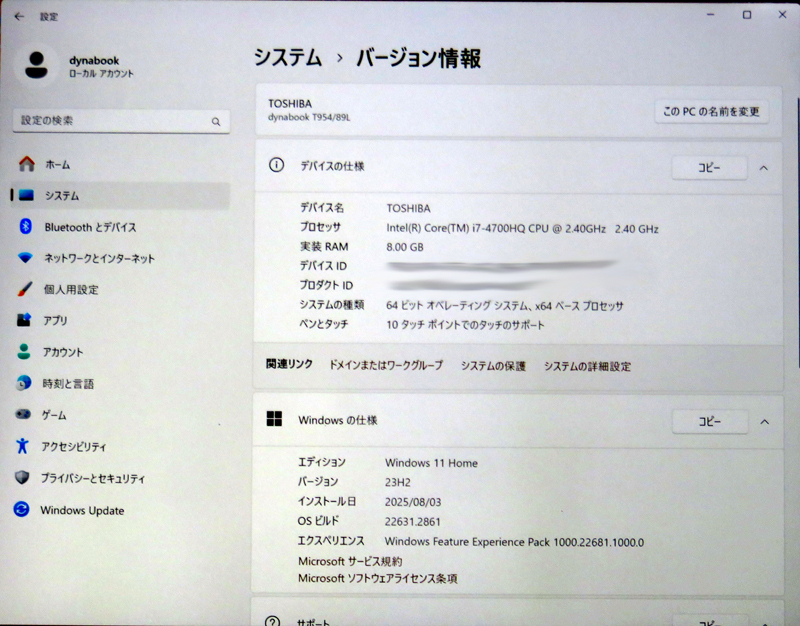The width and height of the screenshot is (800, 626).
Task: Copy device specifications with コピー button
Action: tap(710, 168)
